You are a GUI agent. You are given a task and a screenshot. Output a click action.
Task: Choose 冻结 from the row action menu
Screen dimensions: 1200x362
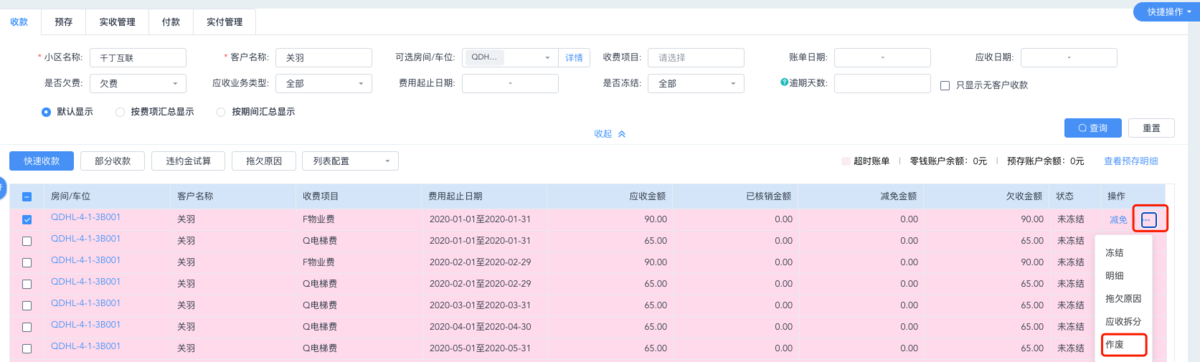tap(1114, 253)
